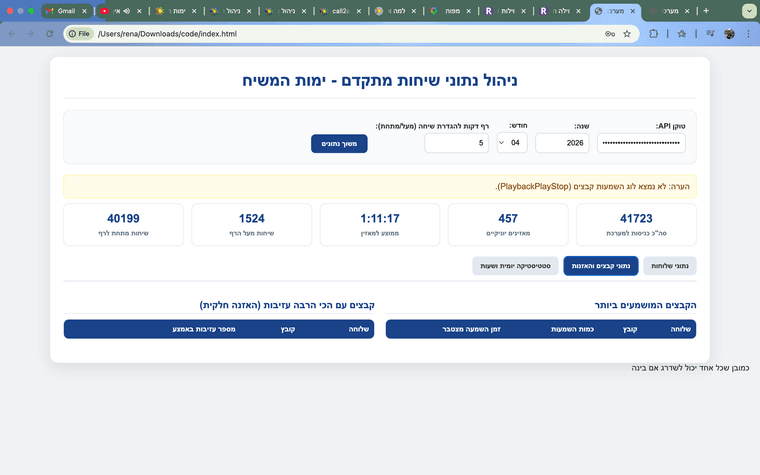Click the זמן השמעה מצטבר column header
The width and height of the screenshot is (760, 475).
click(x=471, y=329)
